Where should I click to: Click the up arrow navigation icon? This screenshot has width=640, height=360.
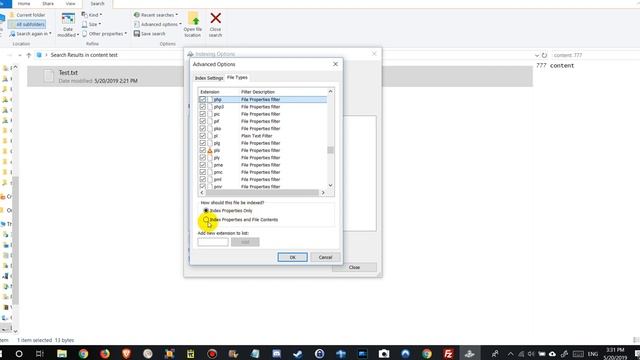click(29, 55)
